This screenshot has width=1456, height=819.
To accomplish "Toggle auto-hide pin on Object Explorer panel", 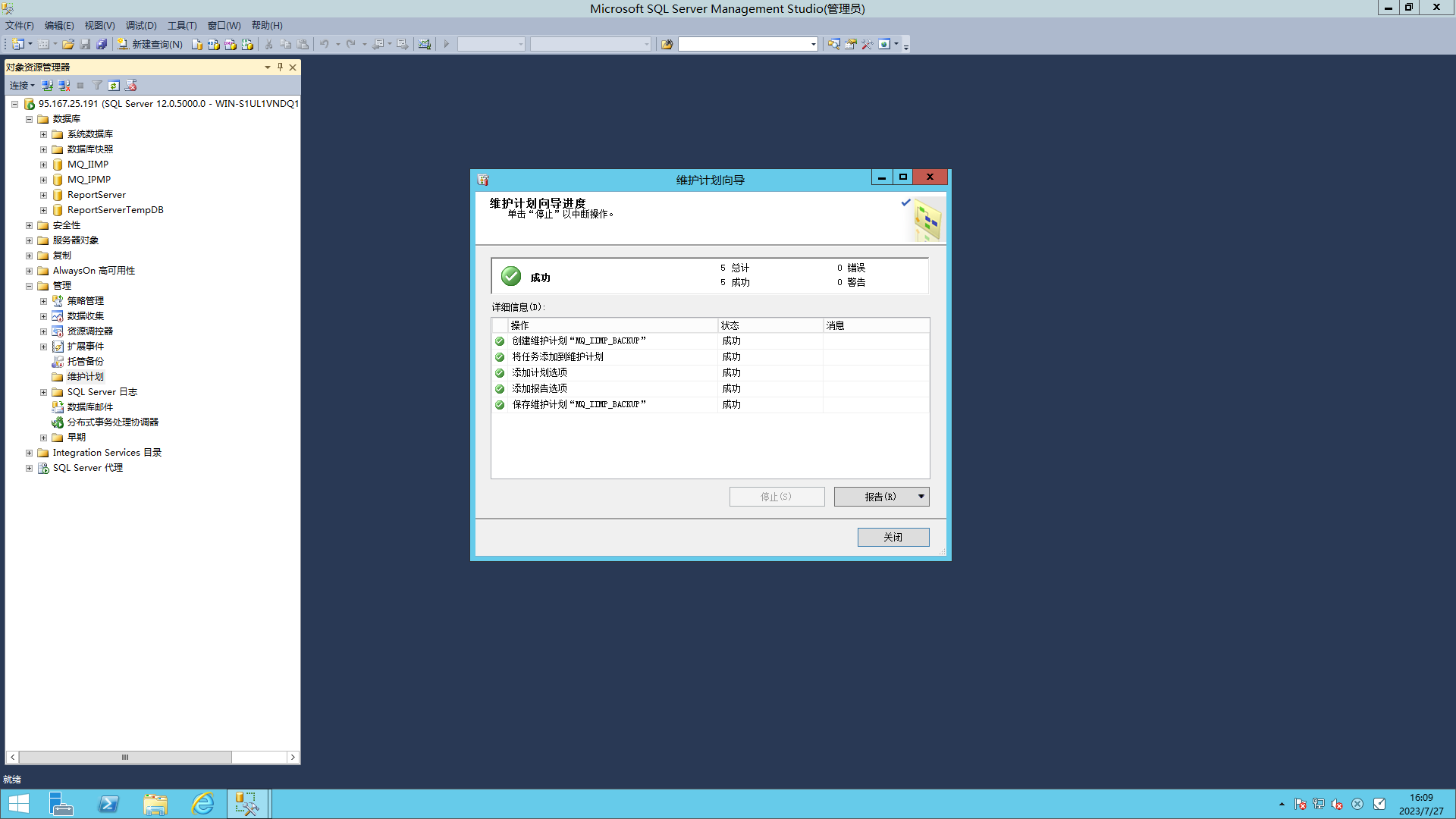I will [x=280, y=67].
